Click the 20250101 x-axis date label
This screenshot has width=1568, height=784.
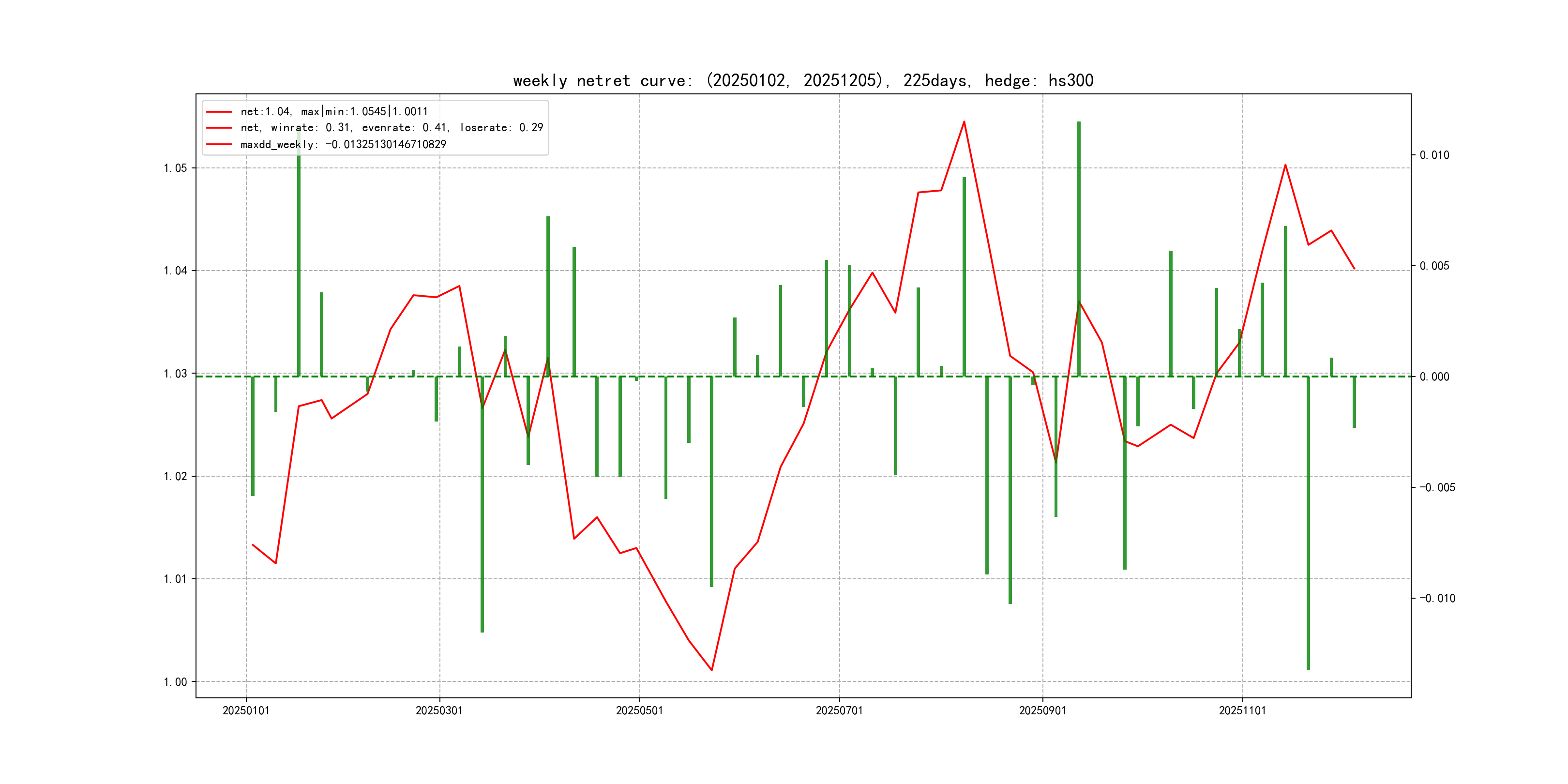pos(246,710)
